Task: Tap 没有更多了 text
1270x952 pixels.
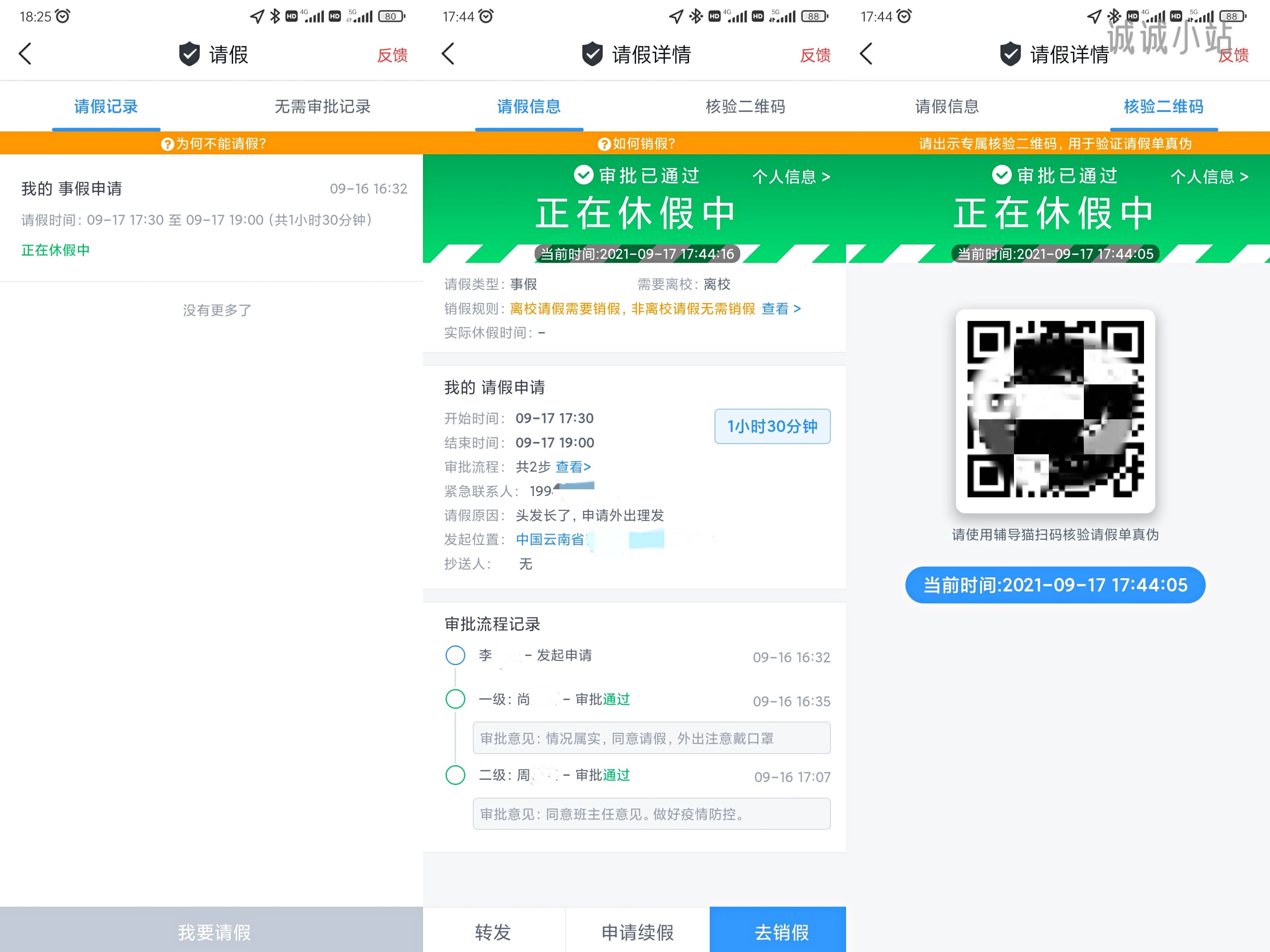Action: click(217, 310)
